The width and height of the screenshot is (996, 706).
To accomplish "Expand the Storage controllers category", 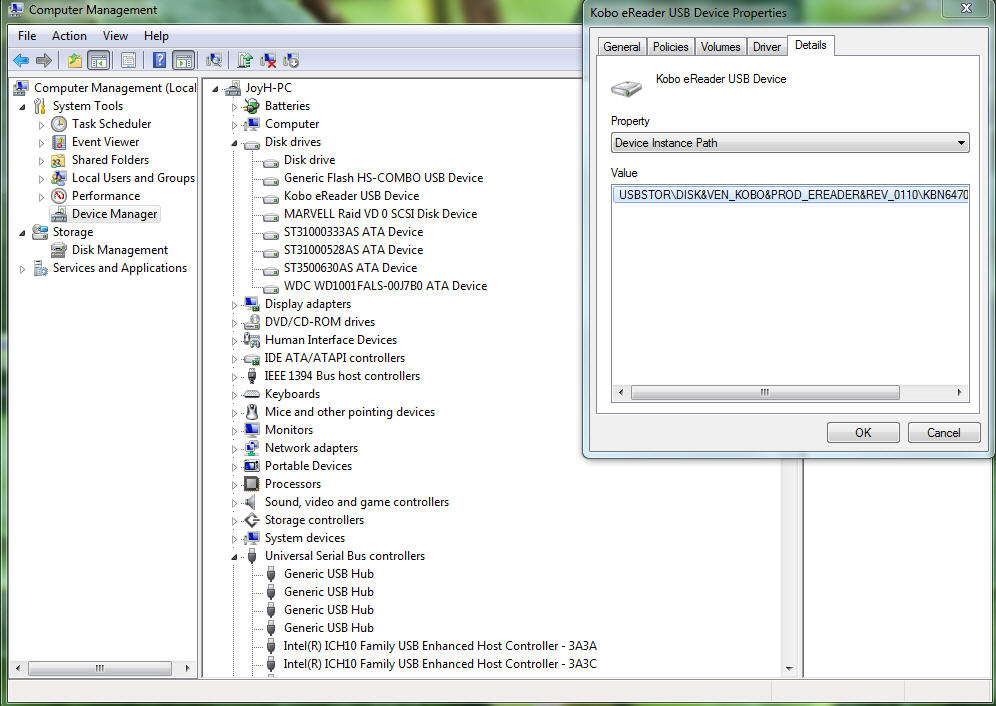I will [x=234, y=521].
